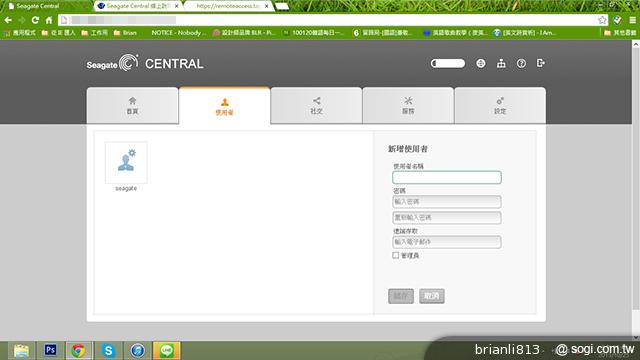Click the colorful extension icon beside the star

617,20
